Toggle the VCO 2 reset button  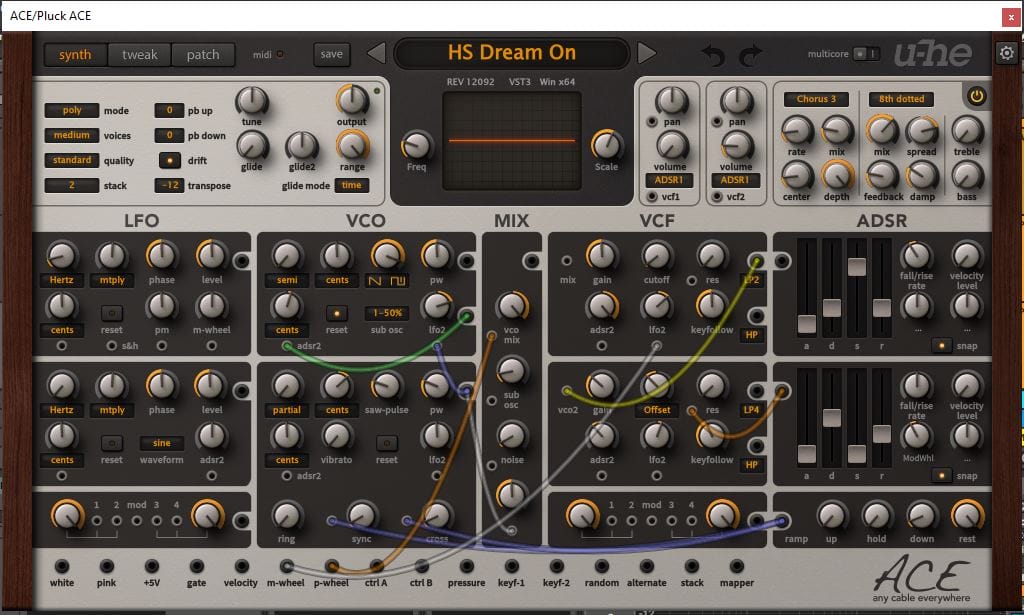tap(387, 443)
